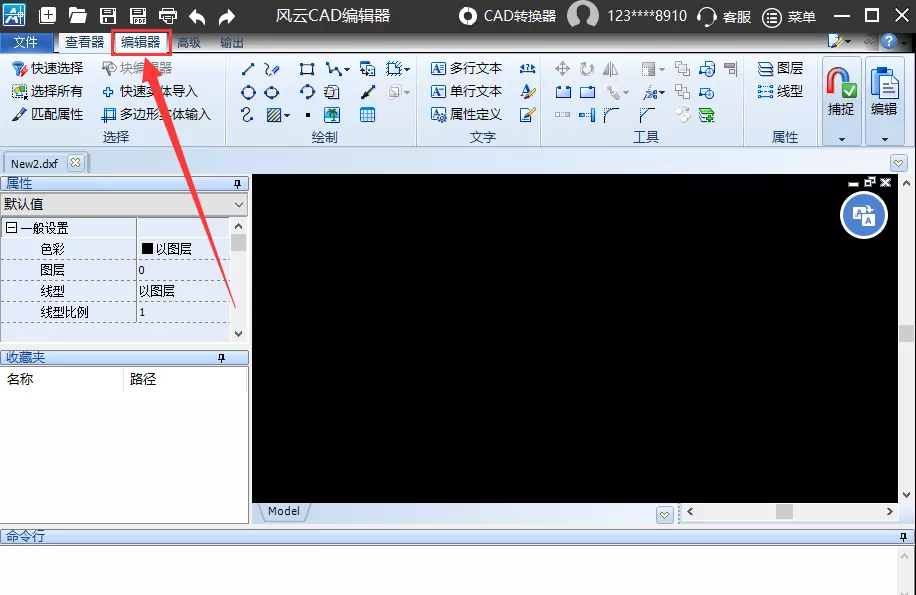Switch to the 编辑器 tab

tap(141, 42)
